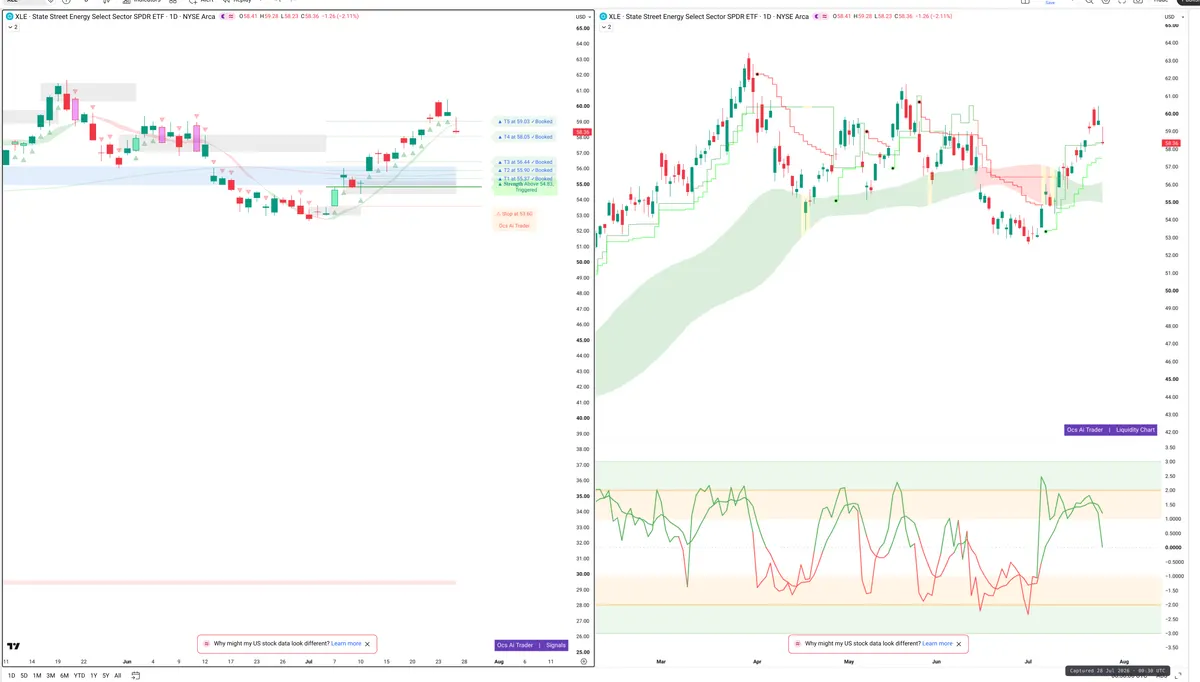Click Jun label on left time axis

(126, 662)
